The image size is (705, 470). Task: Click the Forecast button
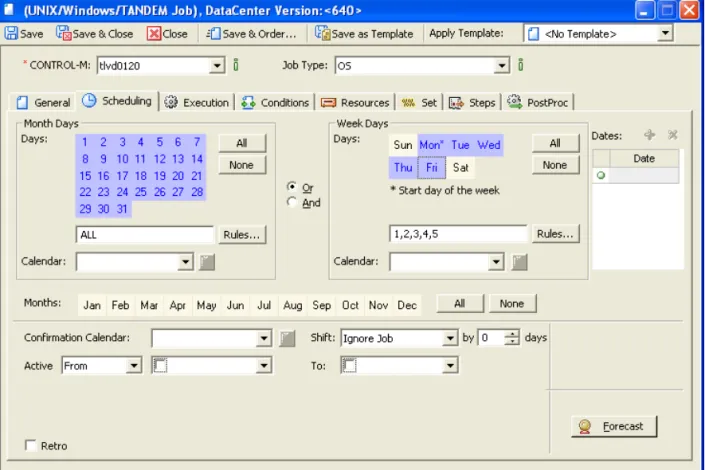point(614,426)
